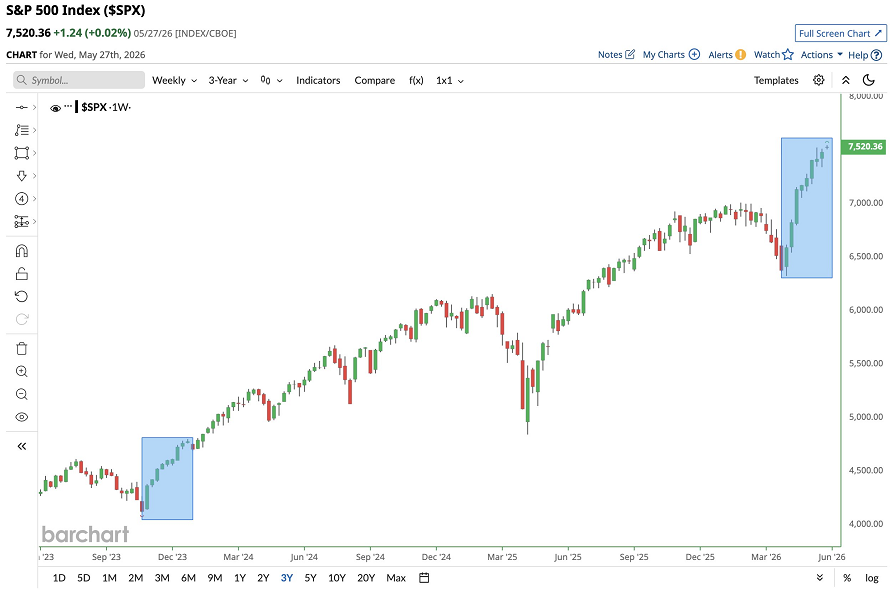Select the 2Y range
The height and width of the screenshot is (590, 894).
coord(263,578)
